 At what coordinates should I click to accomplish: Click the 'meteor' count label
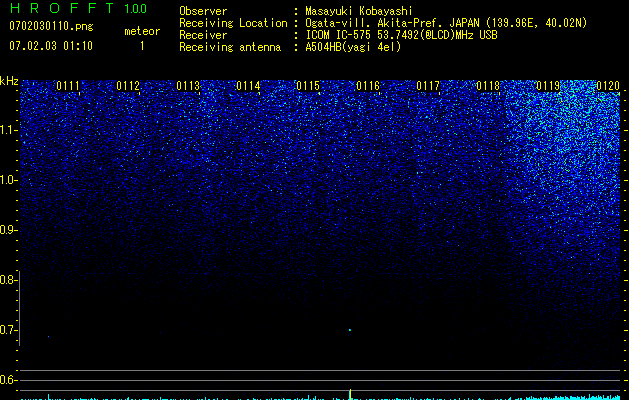point(142,31)
